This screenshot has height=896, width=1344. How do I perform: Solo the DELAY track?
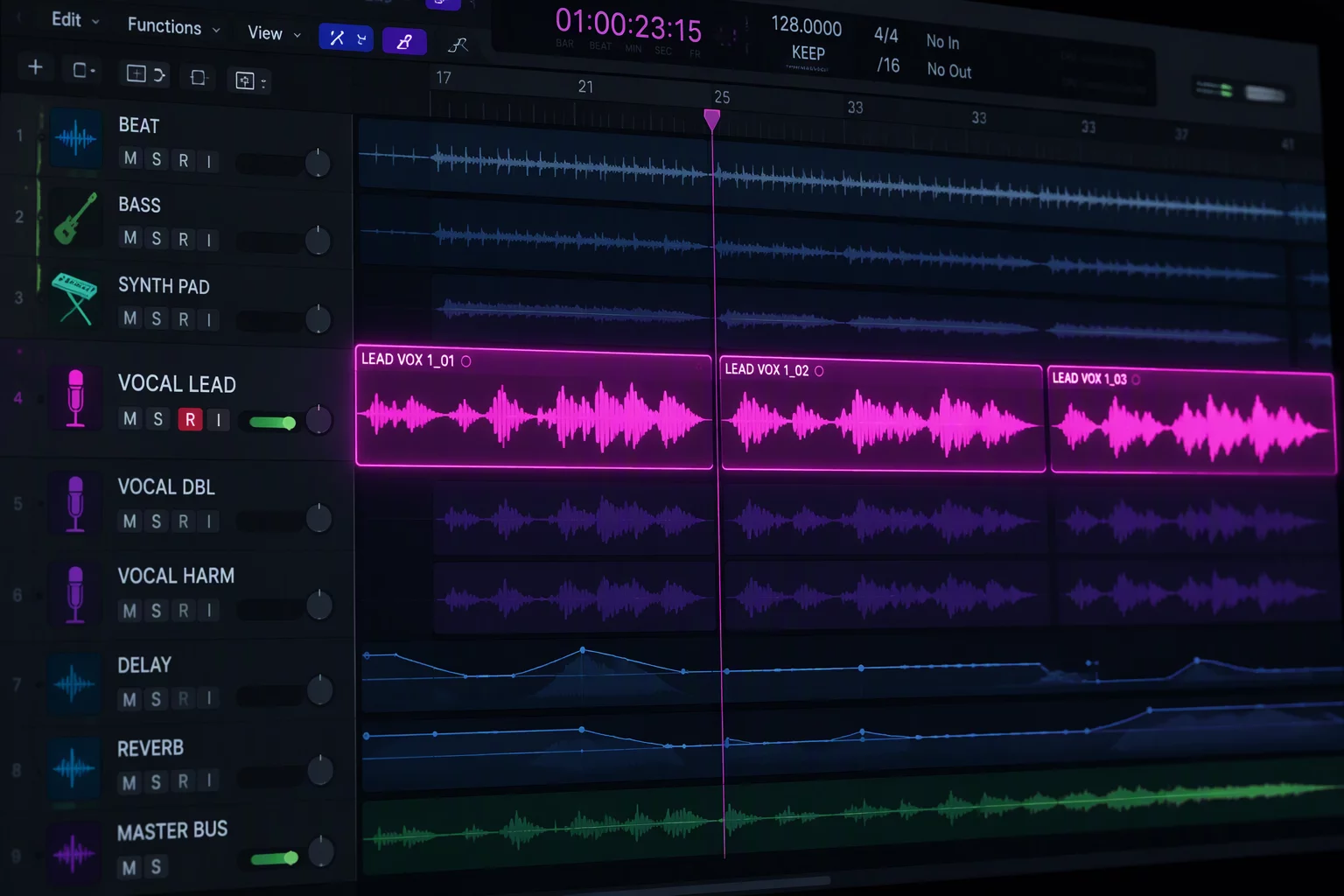tap(157, 699)
